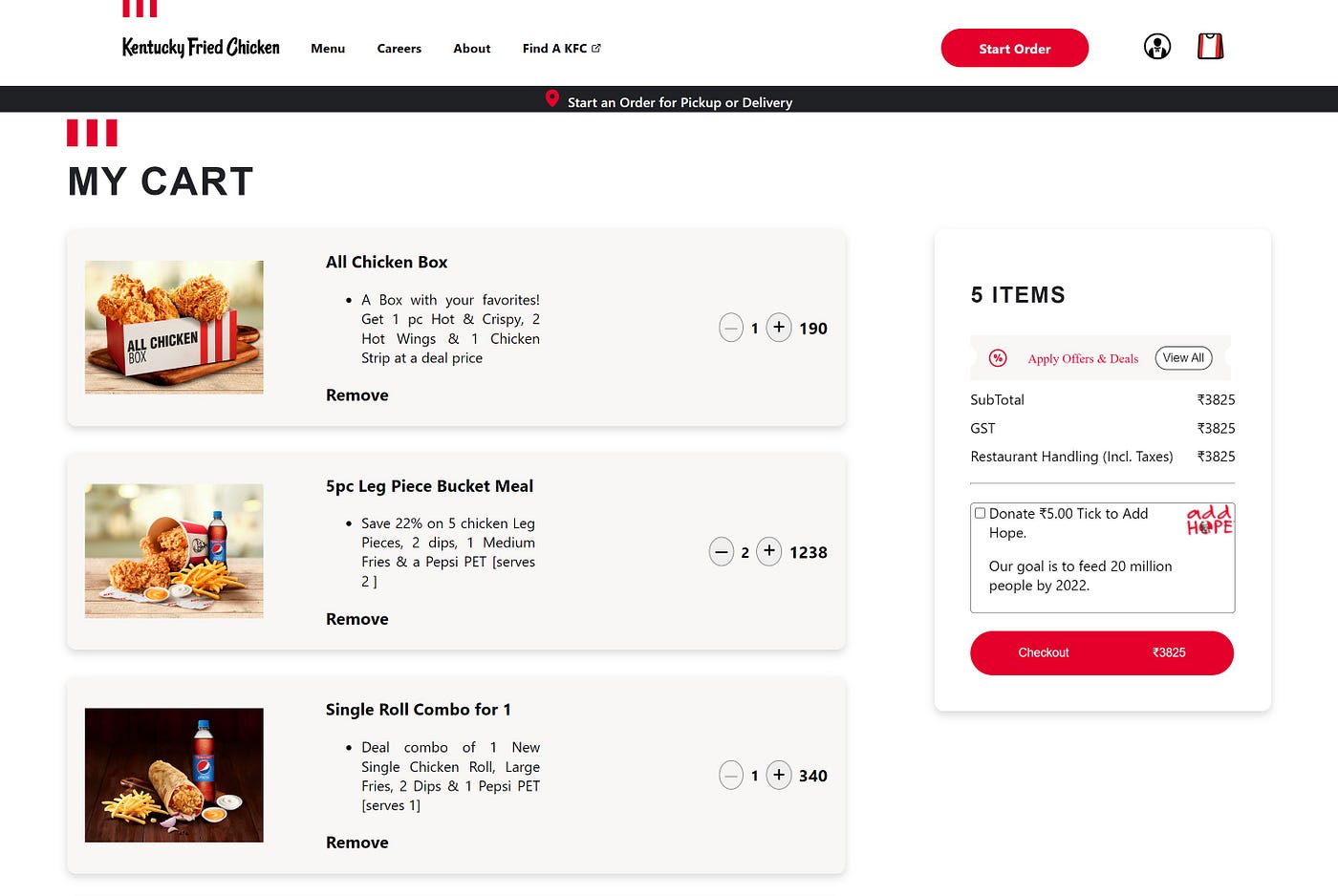Increase quantity of All Chicken Box
1338x896 pixels.
779,327
